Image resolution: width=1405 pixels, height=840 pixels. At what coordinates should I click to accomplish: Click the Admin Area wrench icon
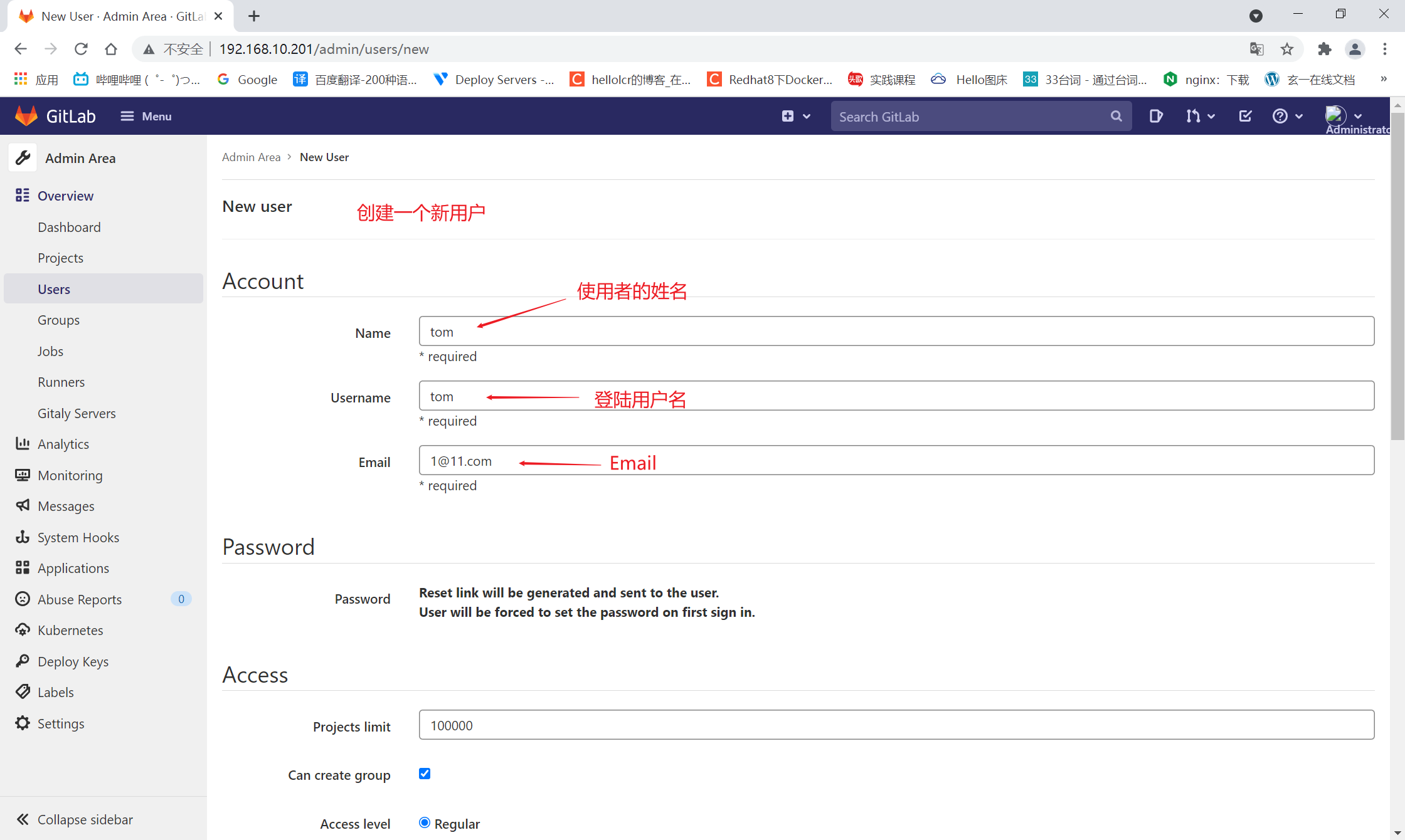[x=23, y=158]
